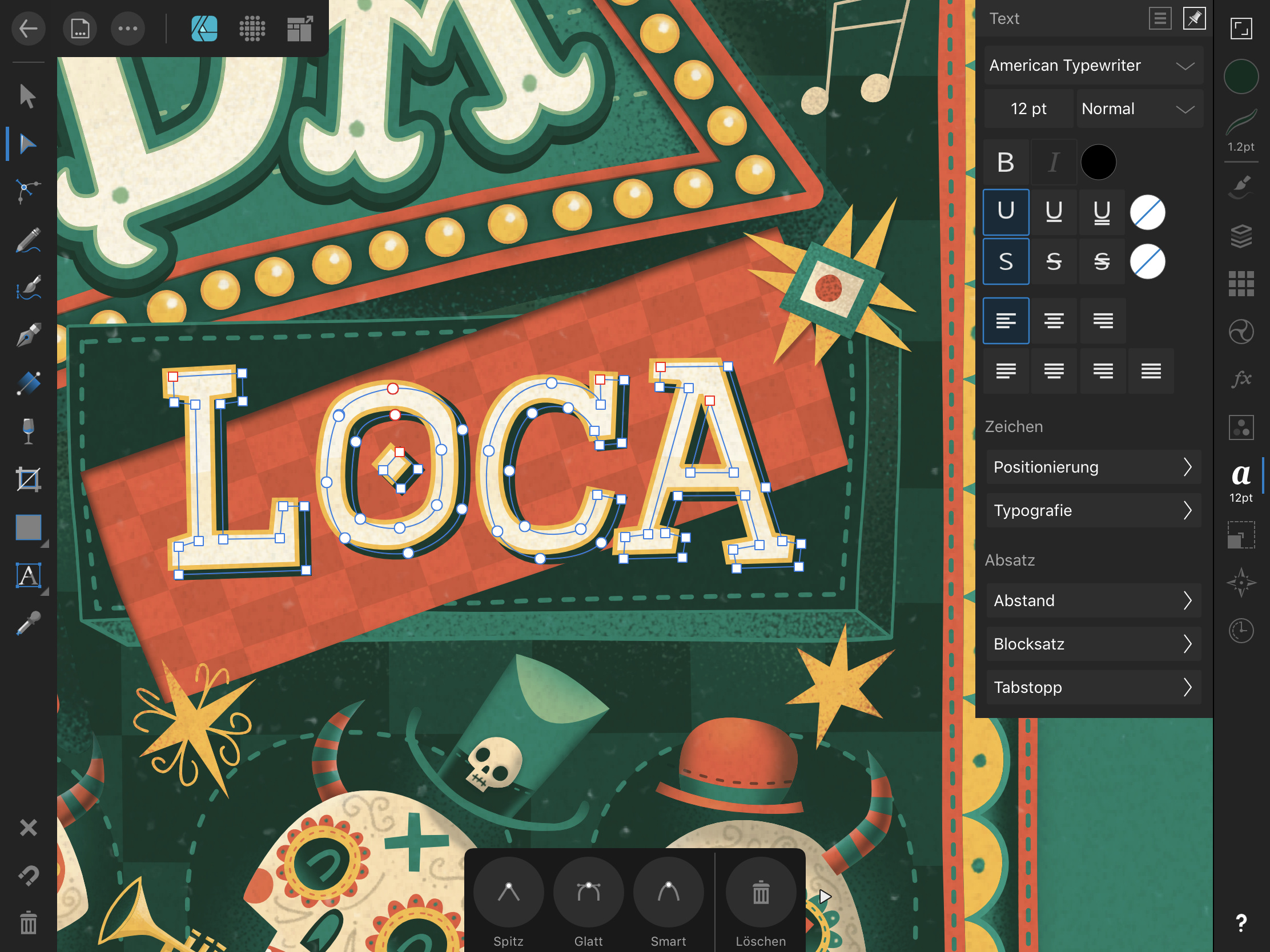Open the History clock panel
1270x952 pixels.
click(x=1241, y=631)
